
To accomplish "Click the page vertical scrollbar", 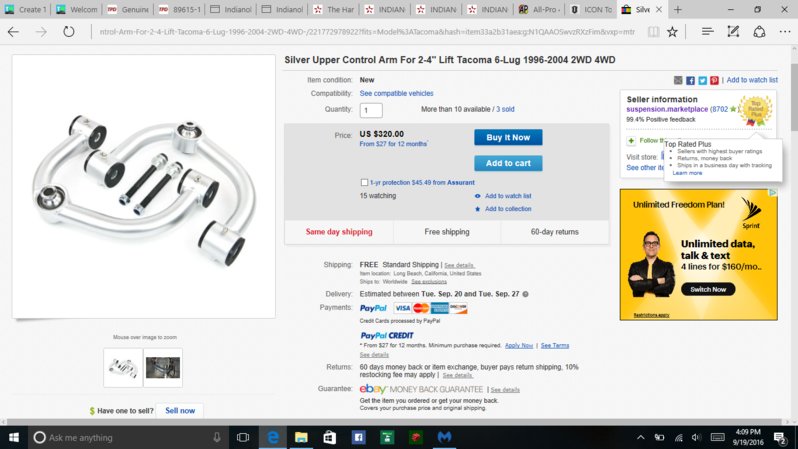I will point(794,232).
